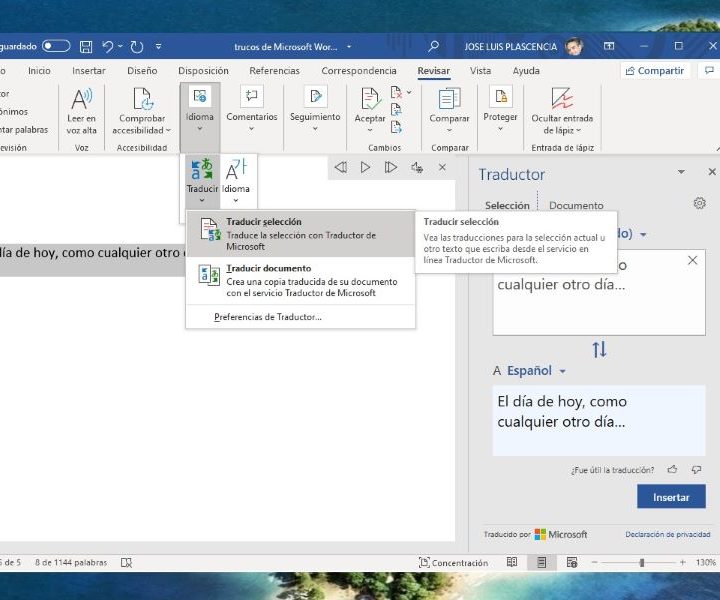Click the Save floppy disk icon
The image size is (720, 600).
[x=86, y=47]
